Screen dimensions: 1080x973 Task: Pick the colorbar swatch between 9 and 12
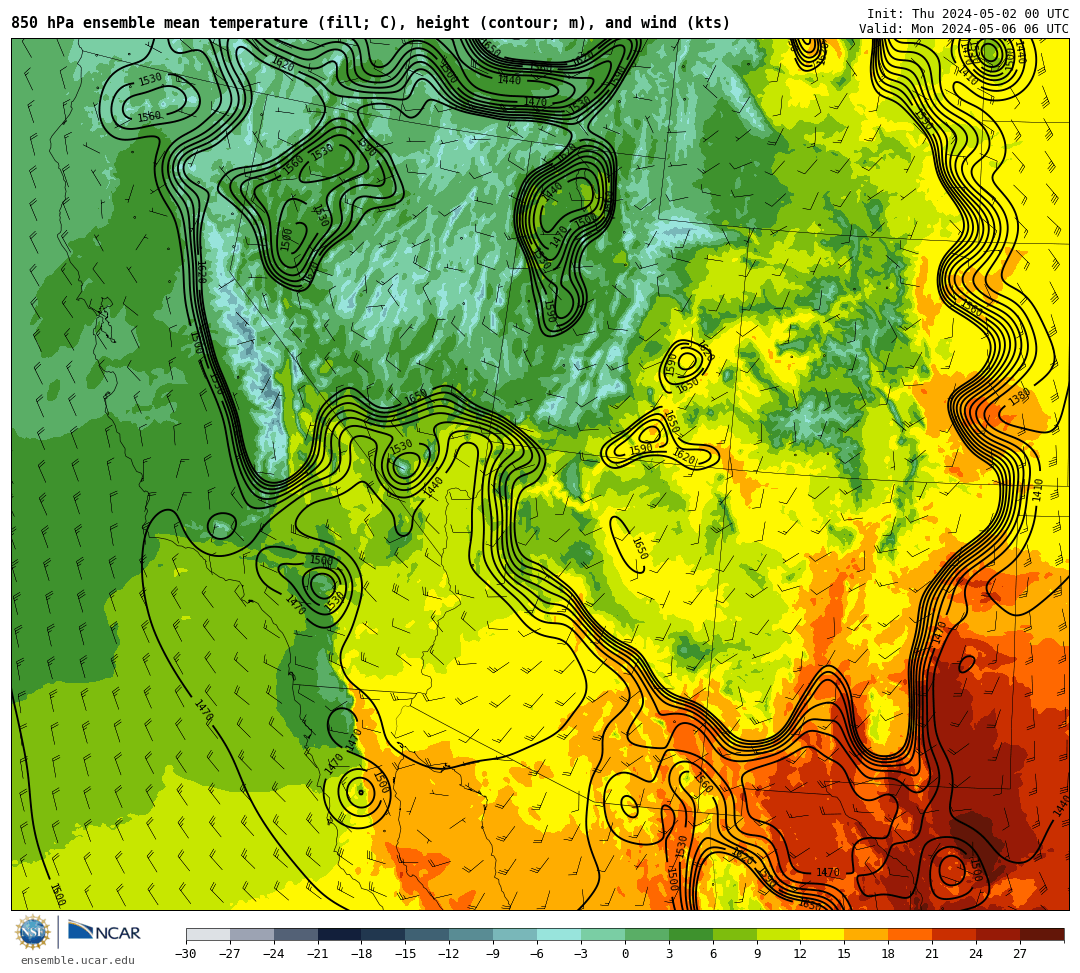[x=779, y=934]
